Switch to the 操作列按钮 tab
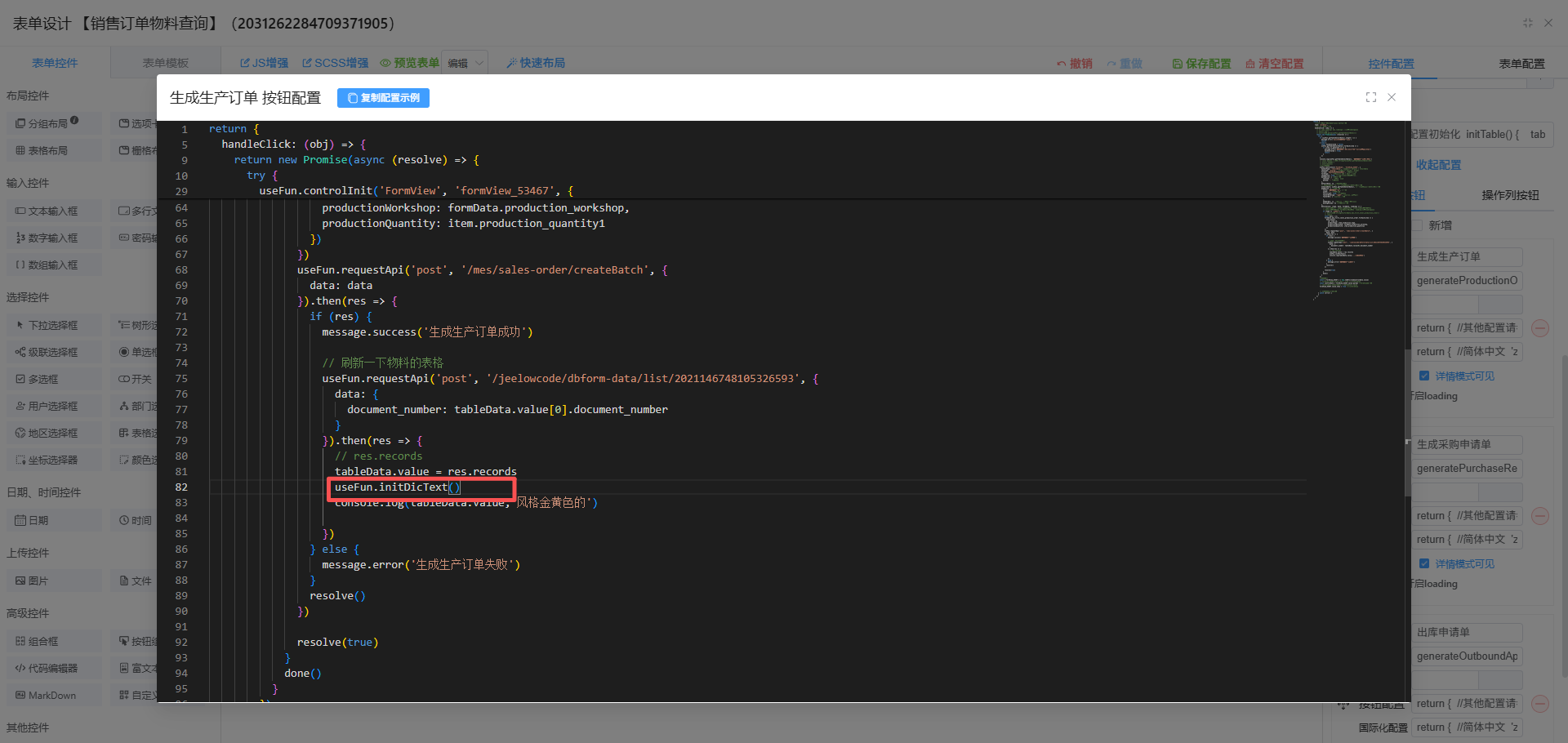1568x743 pixels. click(1509, 195)
